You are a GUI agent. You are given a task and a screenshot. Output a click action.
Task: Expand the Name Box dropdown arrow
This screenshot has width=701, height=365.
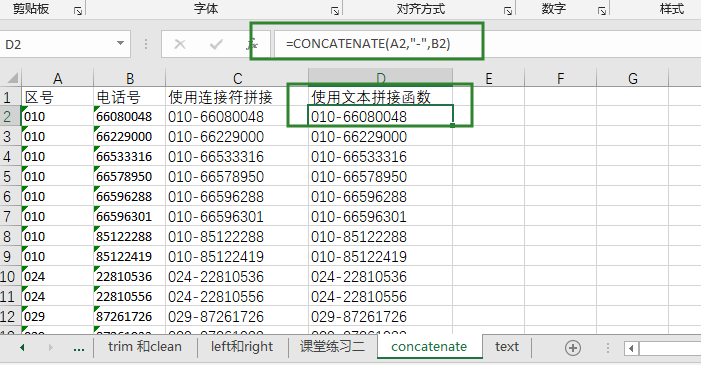coord(120,43)
